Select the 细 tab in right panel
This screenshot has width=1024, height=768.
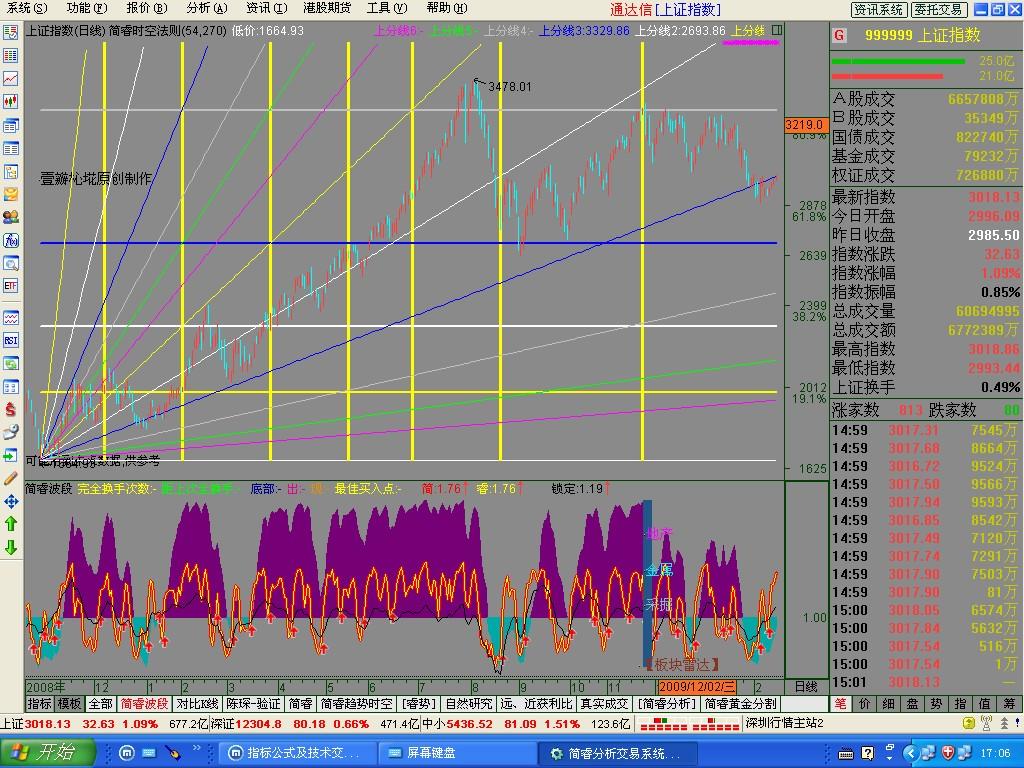pyautogui.click(x=888, y=704)
